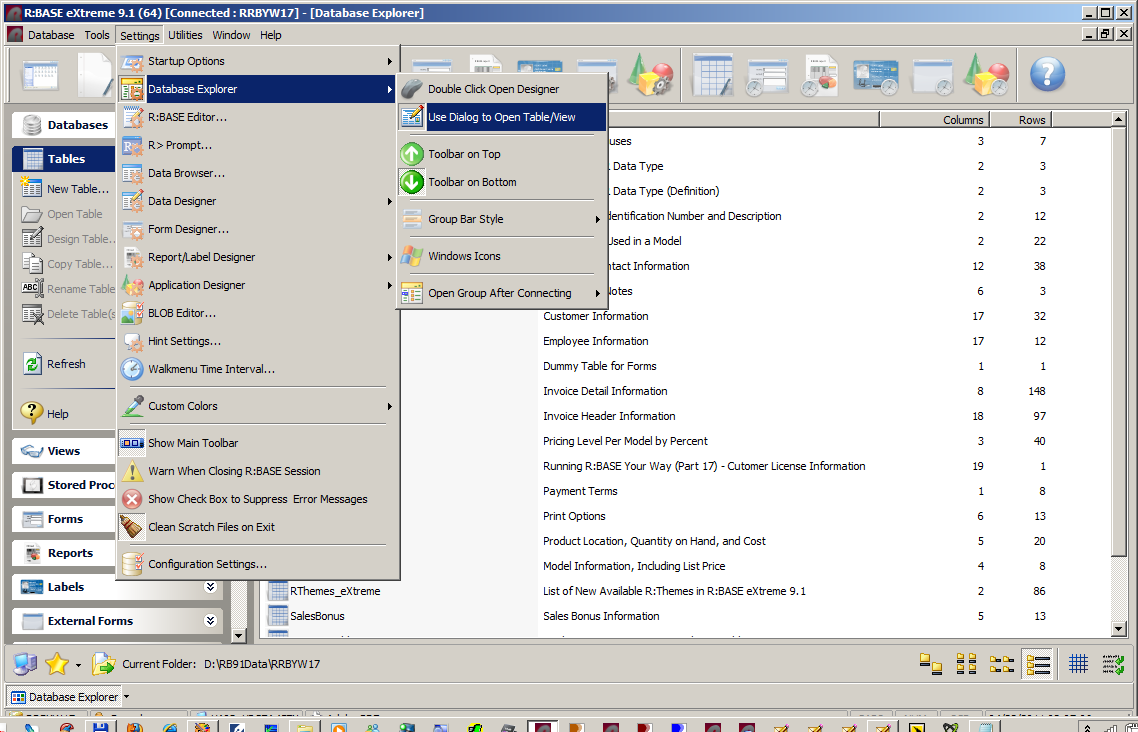Click the Custom Colors eyedropper icon
The image size is (1138, 732).
click(x=132, y=406)
